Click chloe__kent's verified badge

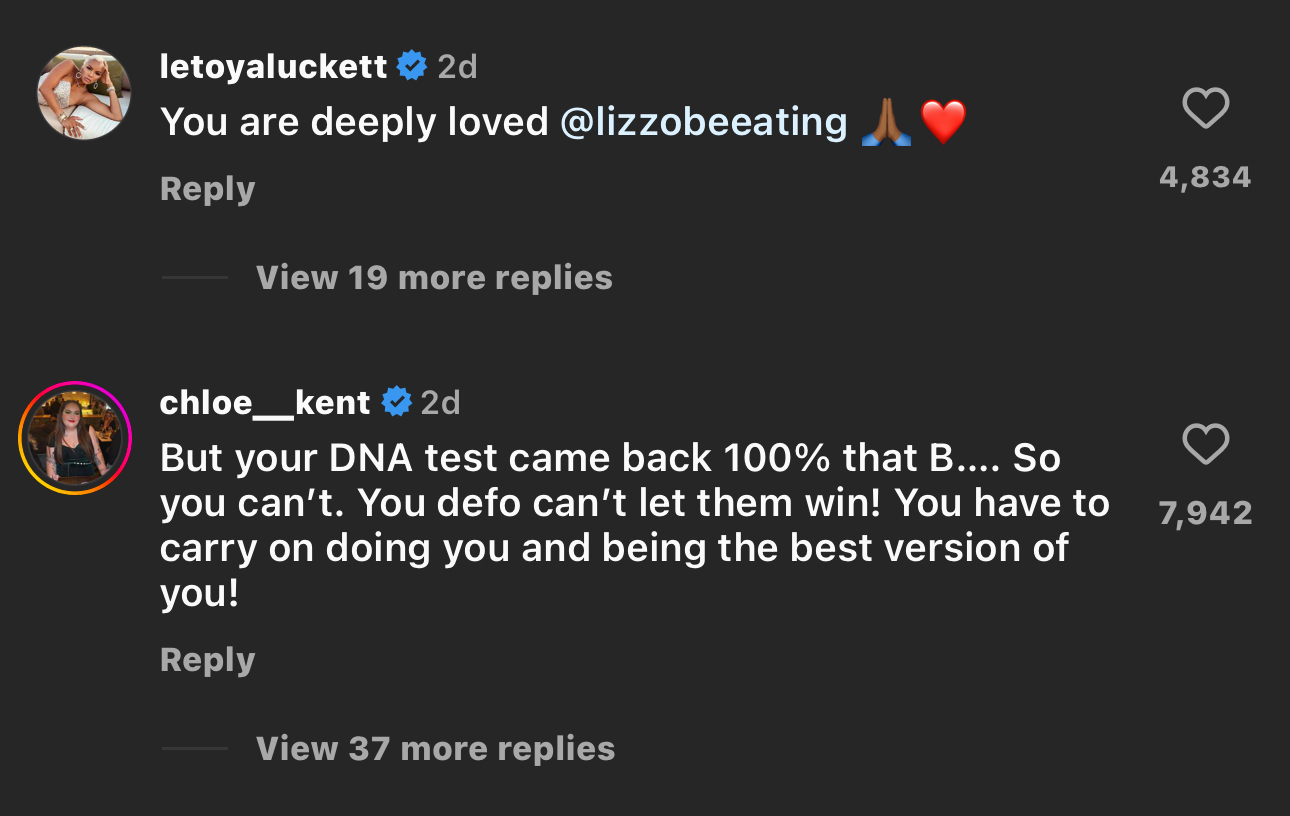[396, 402]
